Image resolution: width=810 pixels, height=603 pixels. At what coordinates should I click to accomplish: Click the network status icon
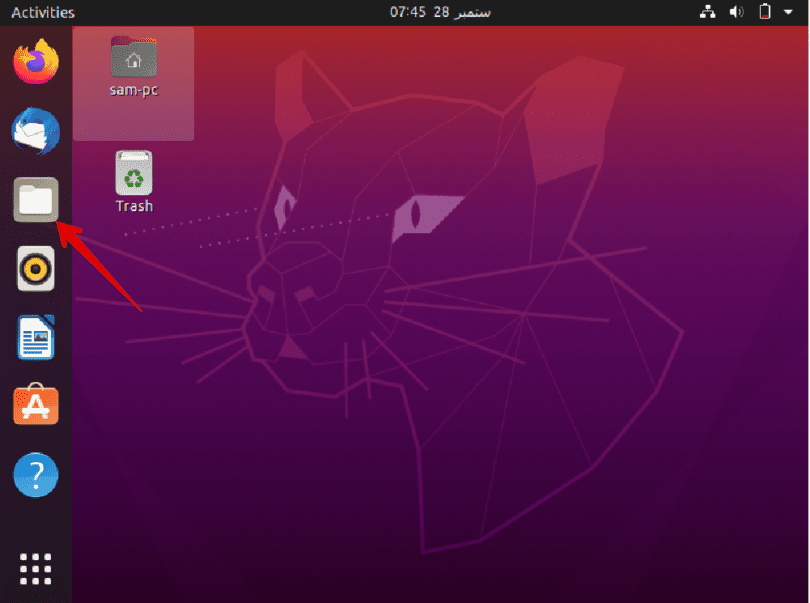tap(708, 12)
